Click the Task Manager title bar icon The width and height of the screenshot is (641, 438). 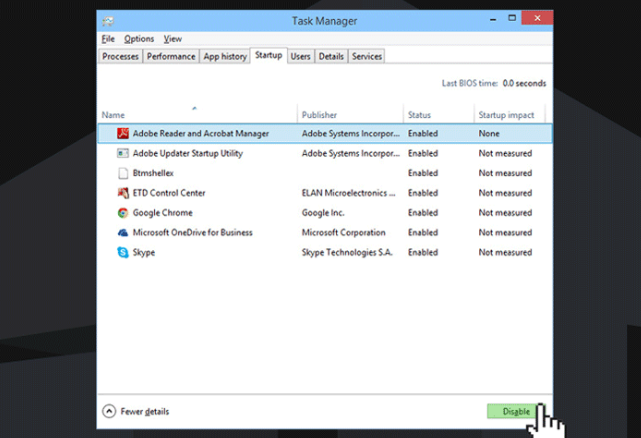108,21
